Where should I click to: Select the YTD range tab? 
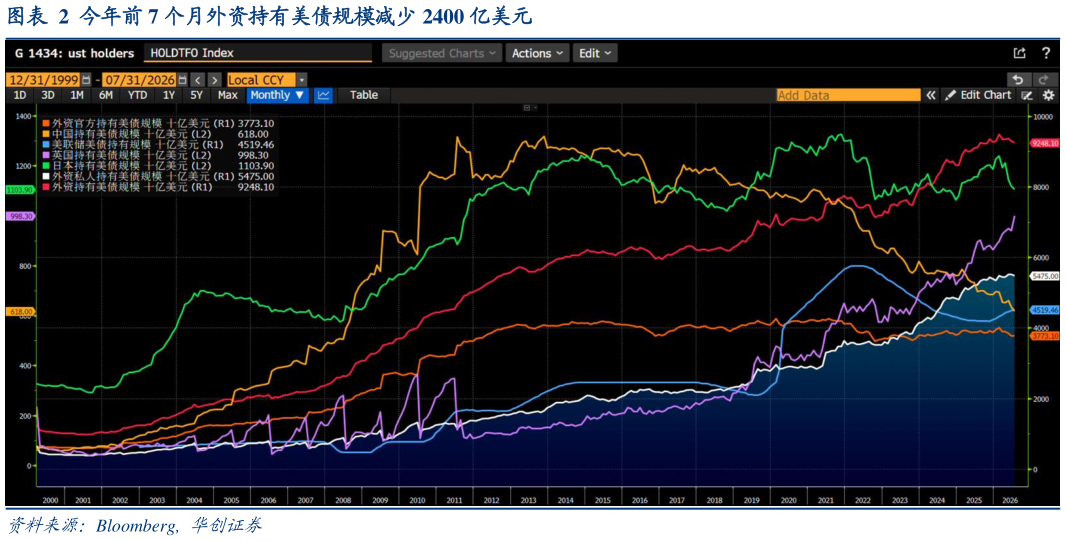137,95
